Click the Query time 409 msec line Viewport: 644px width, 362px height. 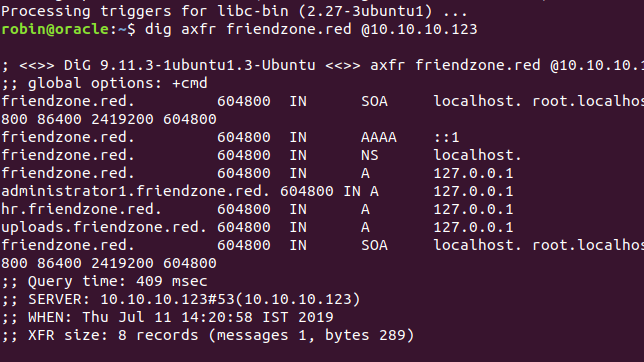click(104, 281)
